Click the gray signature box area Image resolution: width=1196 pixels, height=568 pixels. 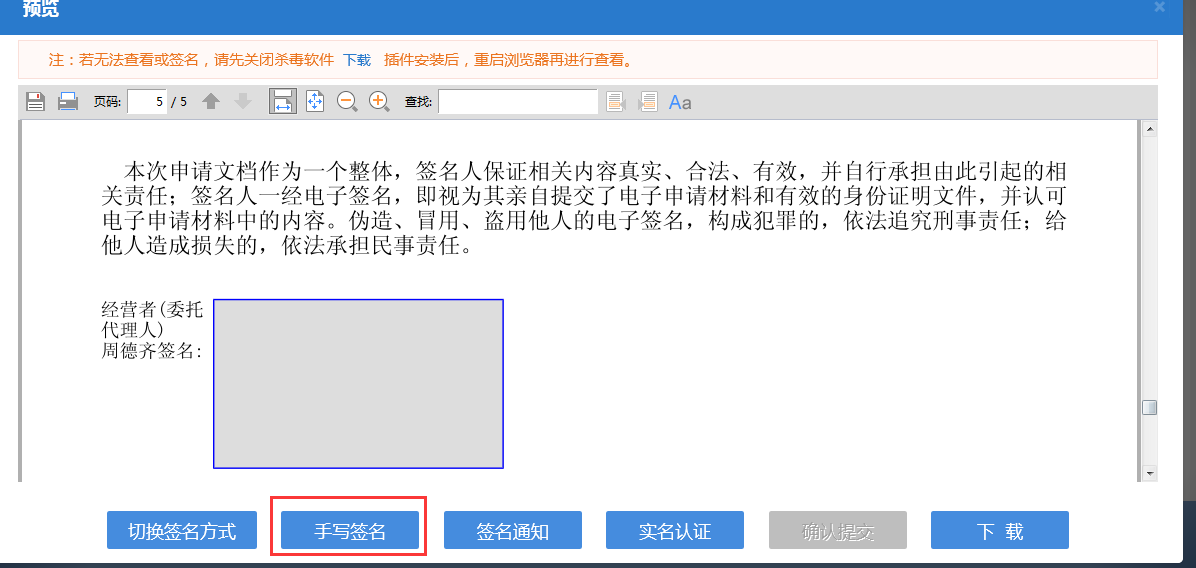[x=358, y=383]
